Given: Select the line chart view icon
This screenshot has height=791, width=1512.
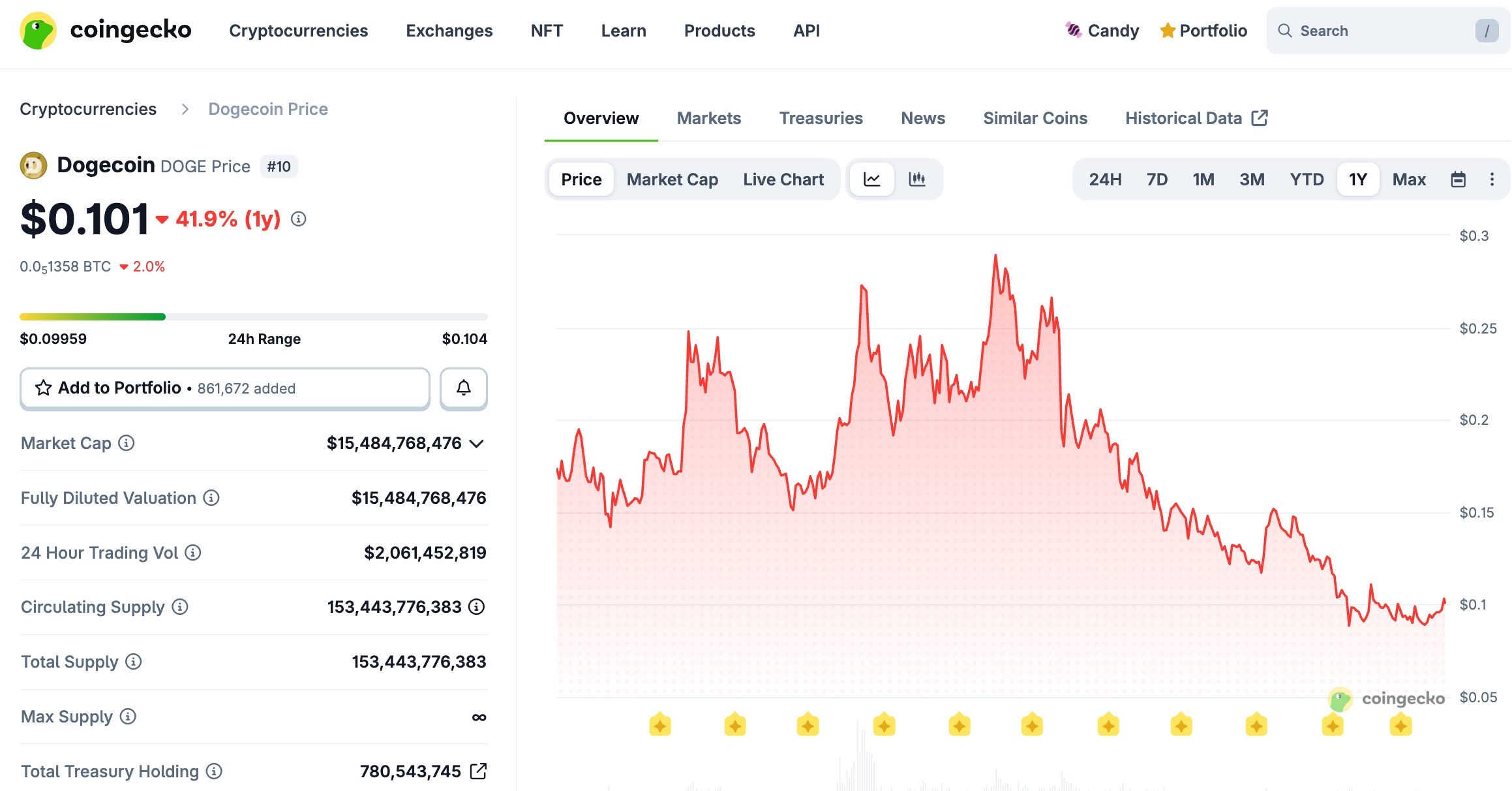Looking at the screenshot, I should click(x=871, y=179).
